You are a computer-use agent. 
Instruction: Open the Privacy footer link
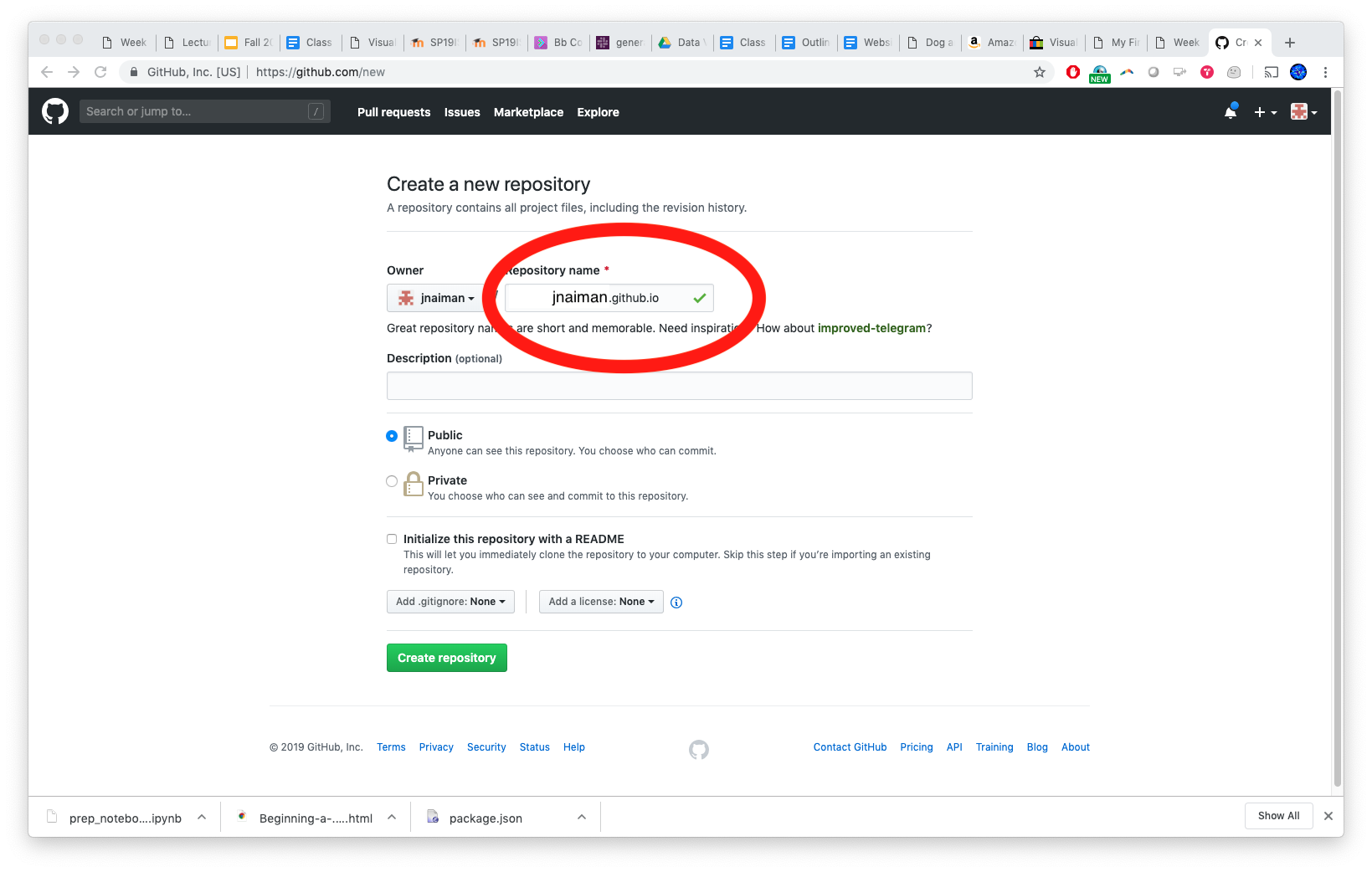pyautogui.click(x=436, y=747)
